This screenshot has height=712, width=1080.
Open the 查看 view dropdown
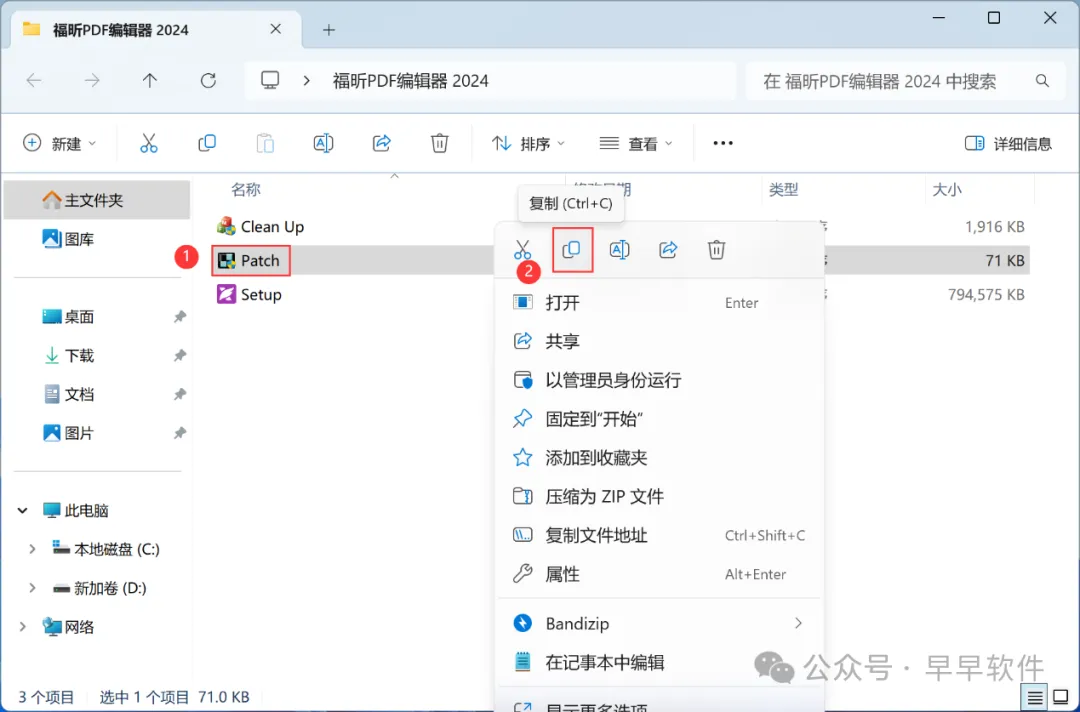coord(636,143)
